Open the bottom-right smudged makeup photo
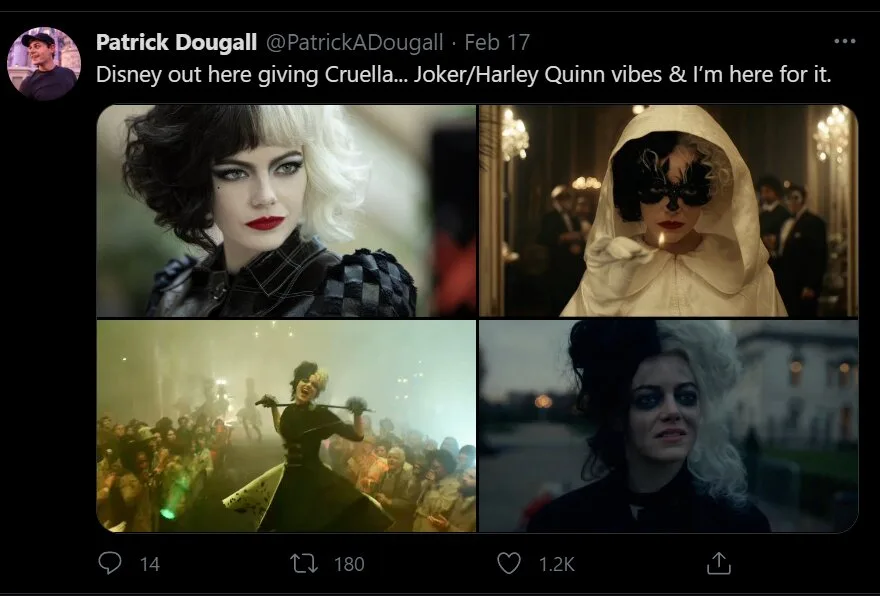Screen dimensions: 880x596 [x=668, y=426]
